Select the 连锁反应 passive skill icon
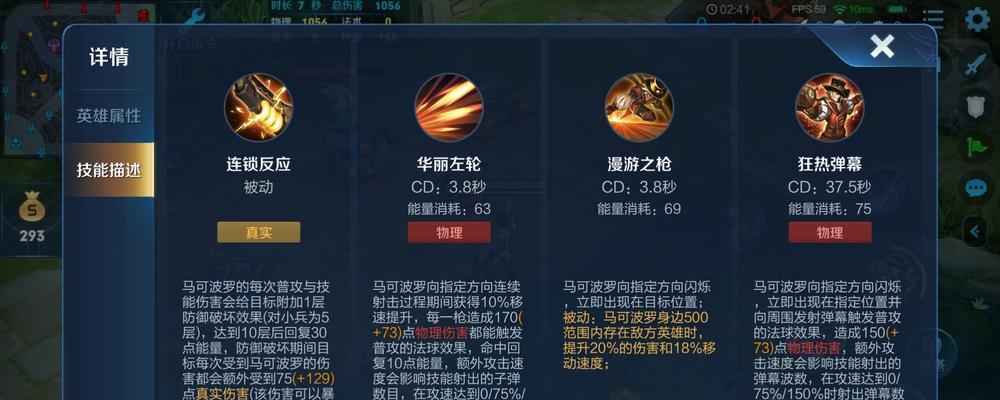This screenshot has height=400, width=1000. [259, 107]
